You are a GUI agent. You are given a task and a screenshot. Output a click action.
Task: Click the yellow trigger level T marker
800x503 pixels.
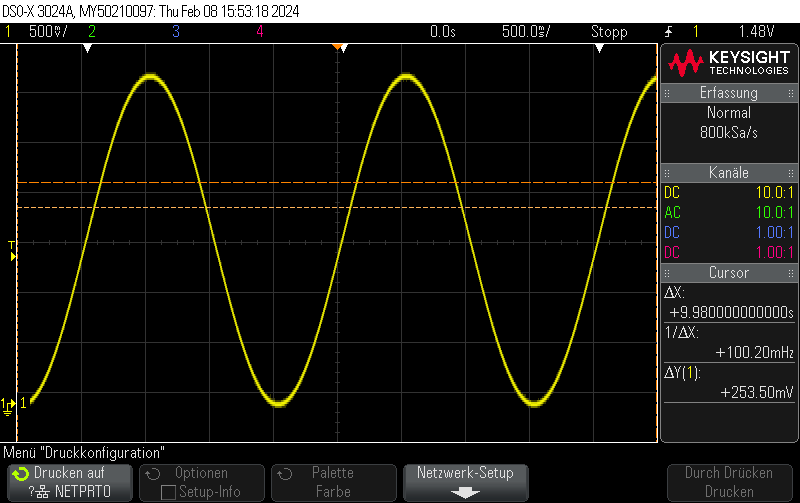pos(12,251)
